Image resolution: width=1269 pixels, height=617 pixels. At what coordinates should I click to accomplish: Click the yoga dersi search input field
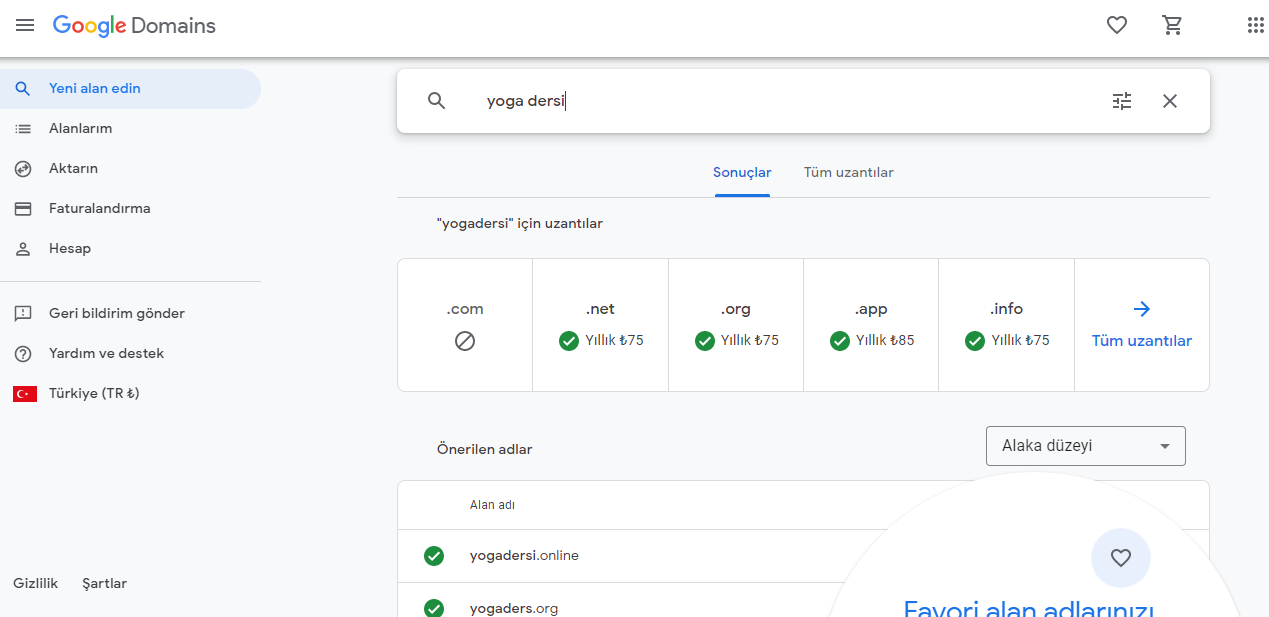(780, 101)
